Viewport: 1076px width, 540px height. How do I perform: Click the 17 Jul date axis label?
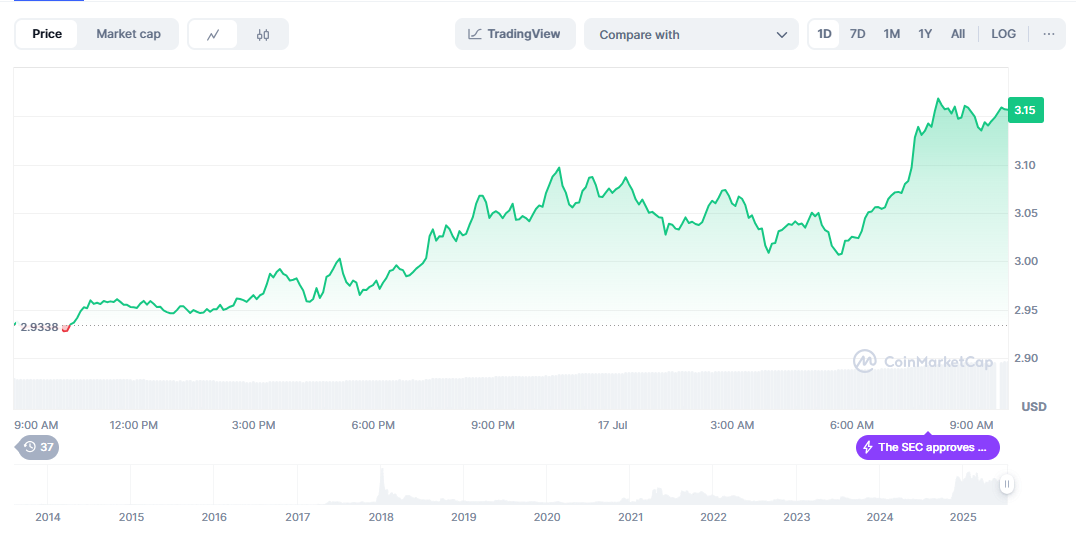(x=612, y=425)
